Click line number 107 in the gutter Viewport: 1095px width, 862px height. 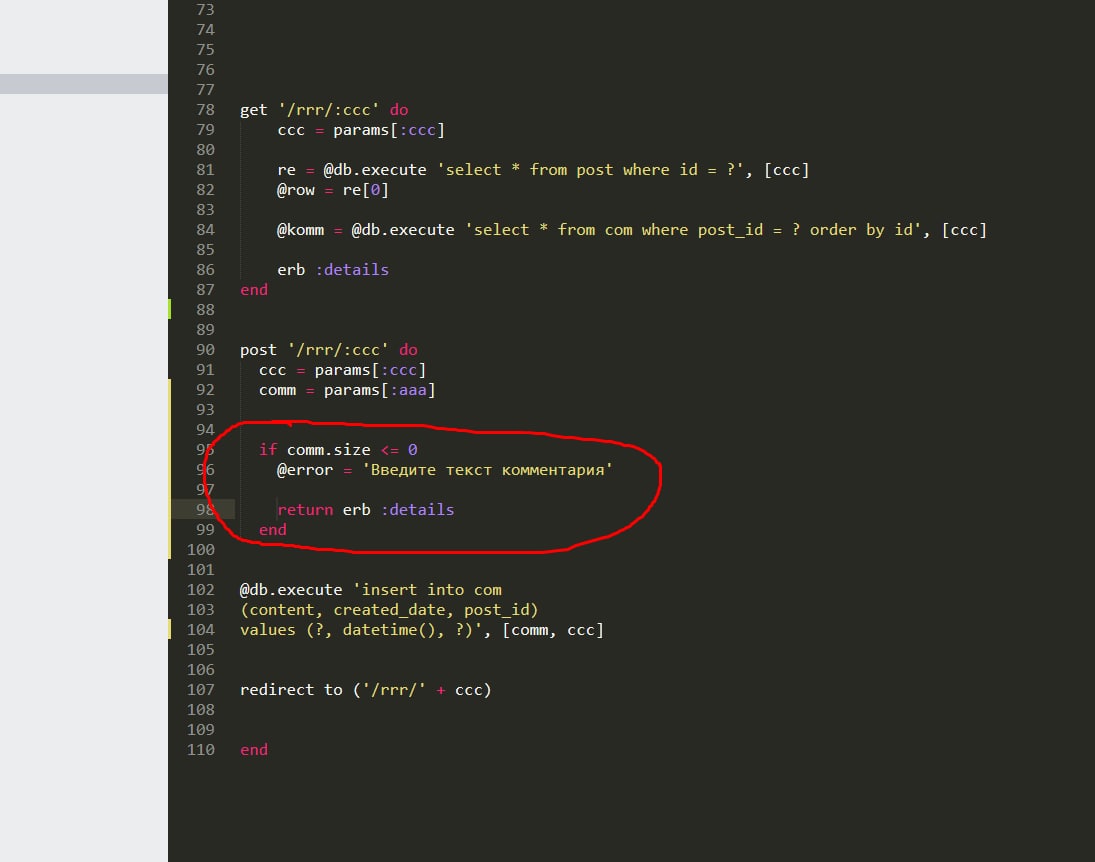(x=200, y=690)
